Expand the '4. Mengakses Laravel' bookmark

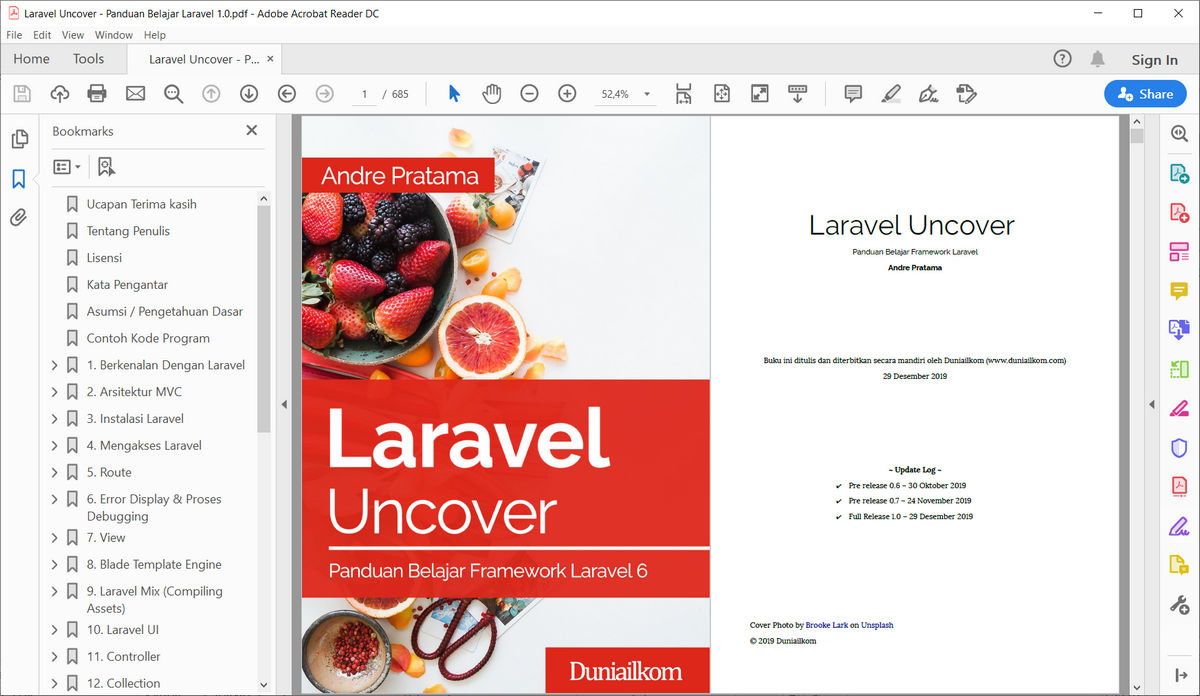(54, 446)
